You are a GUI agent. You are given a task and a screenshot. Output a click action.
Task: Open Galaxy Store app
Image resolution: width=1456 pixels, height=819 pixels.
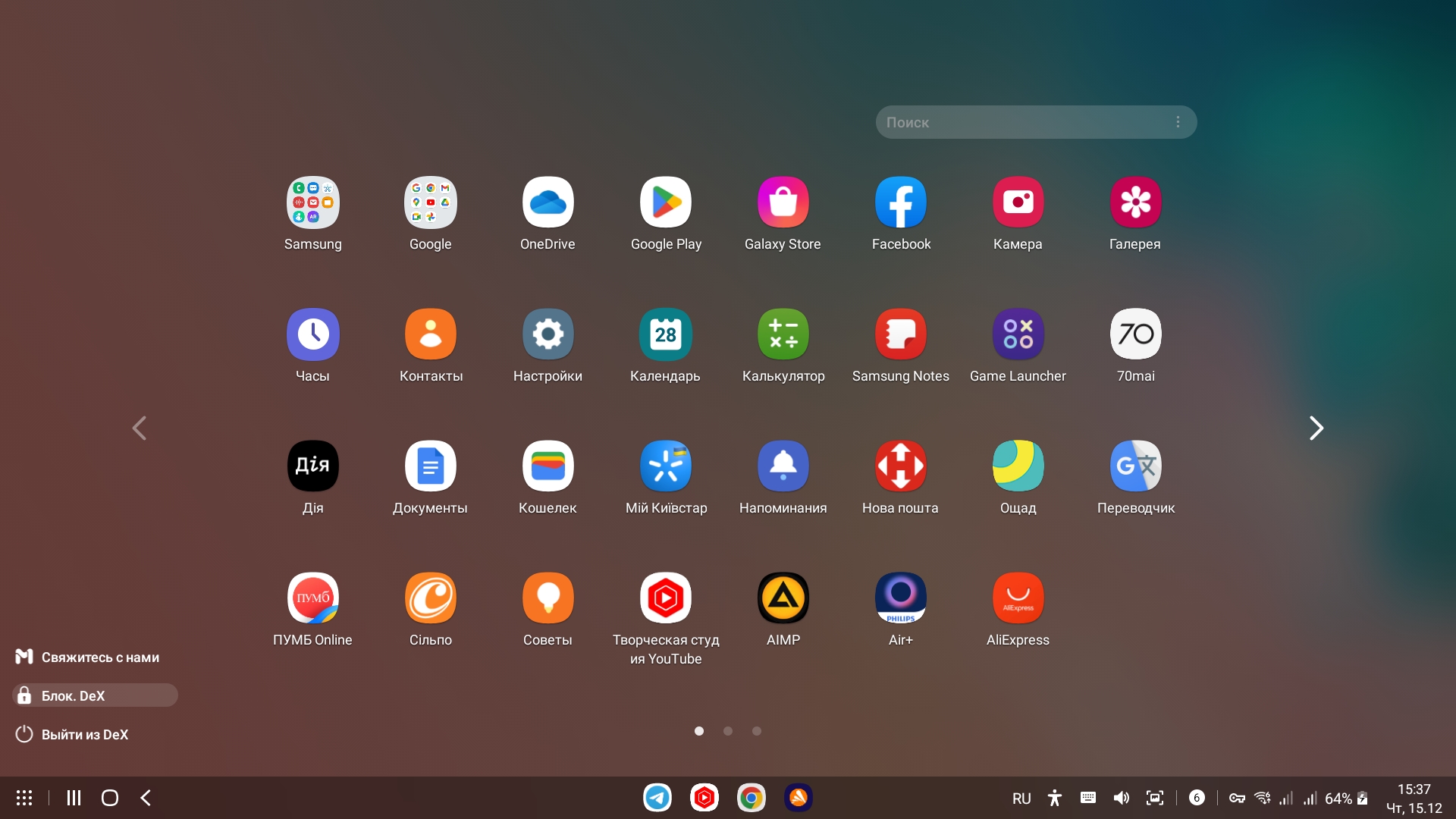point(783,202)
